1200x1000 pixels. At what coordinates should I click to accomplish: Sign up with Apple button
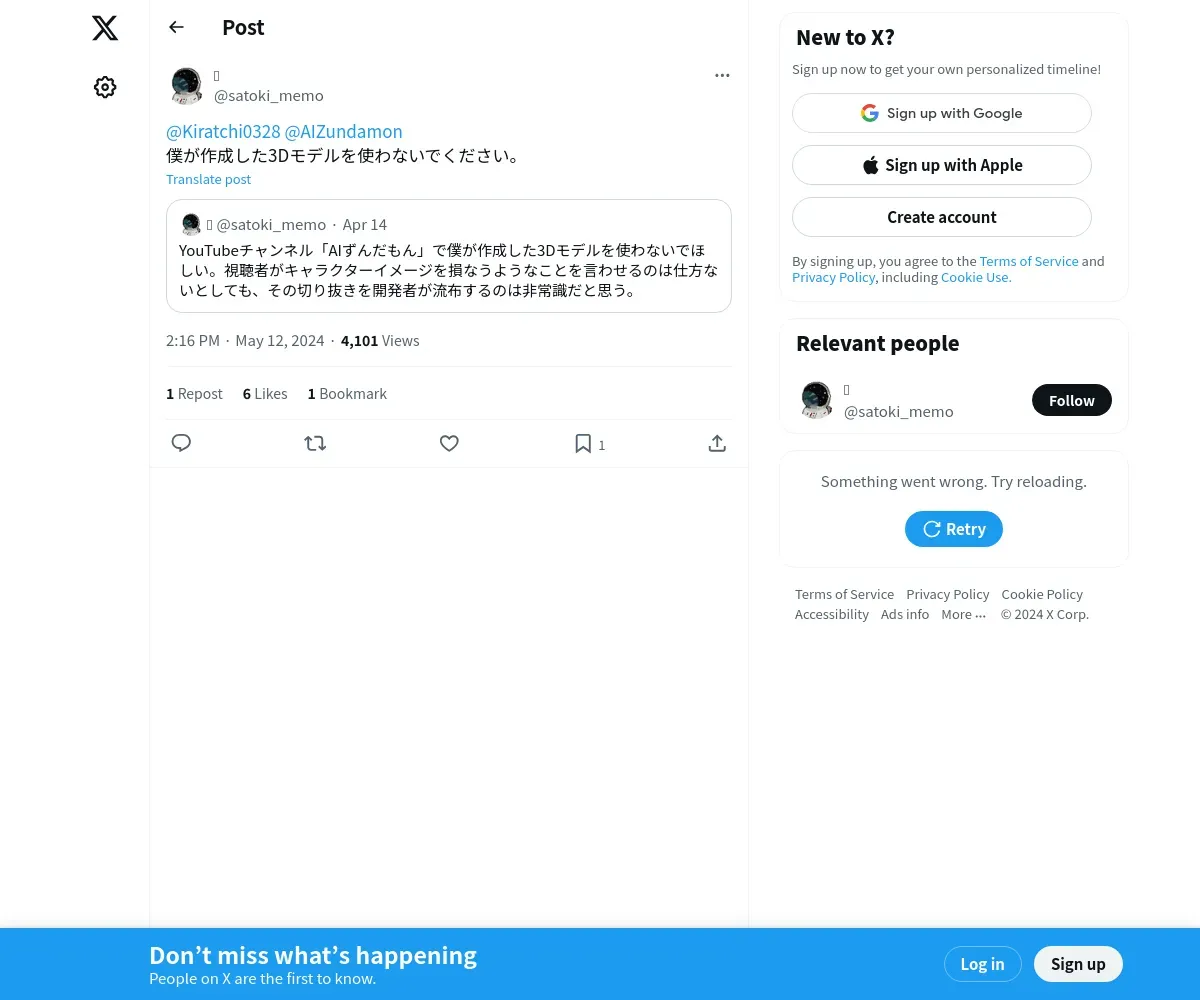click(x=942, y=165)
